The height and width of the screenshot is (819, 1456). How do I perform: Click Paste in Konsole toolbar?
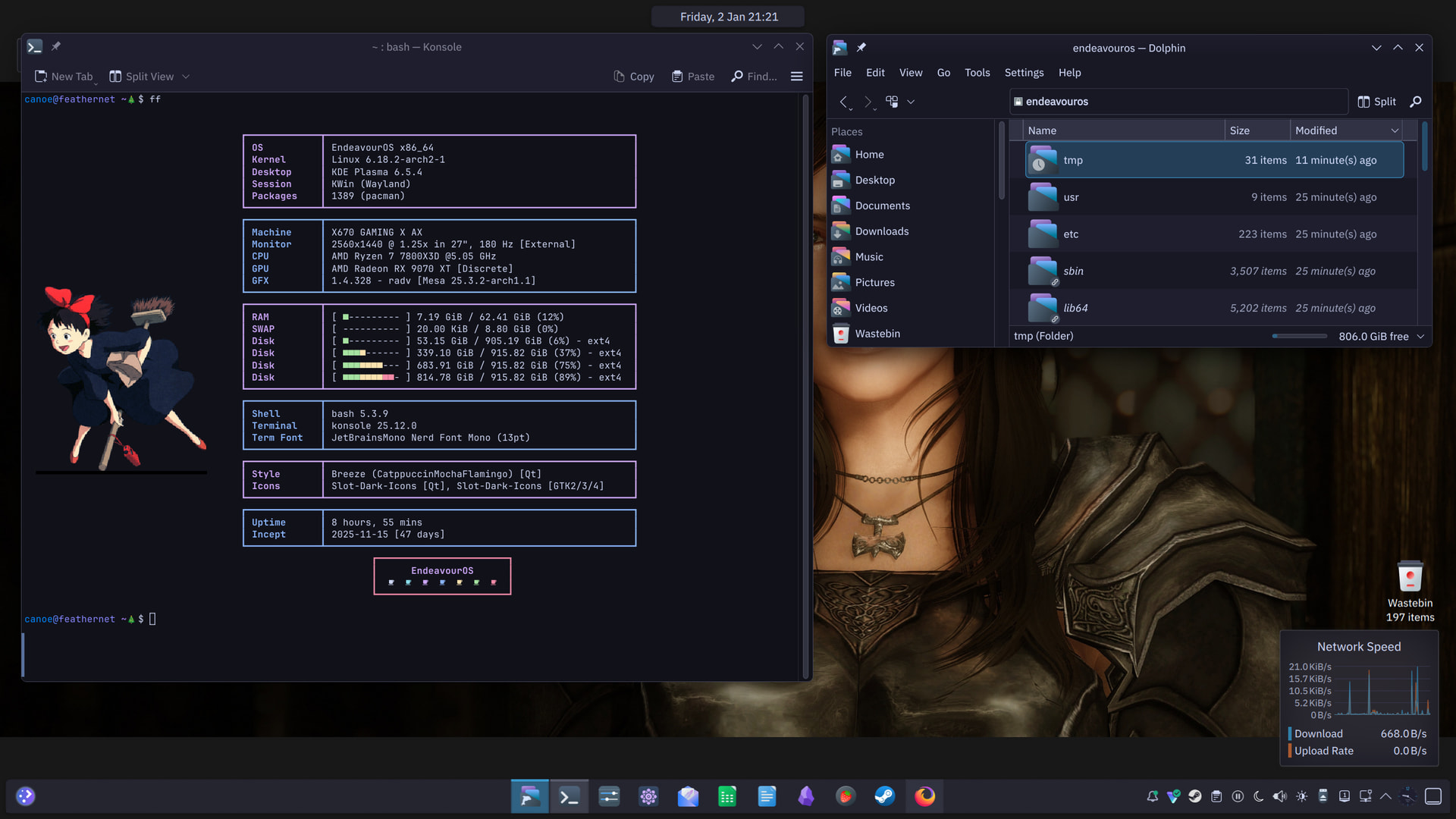693,77
